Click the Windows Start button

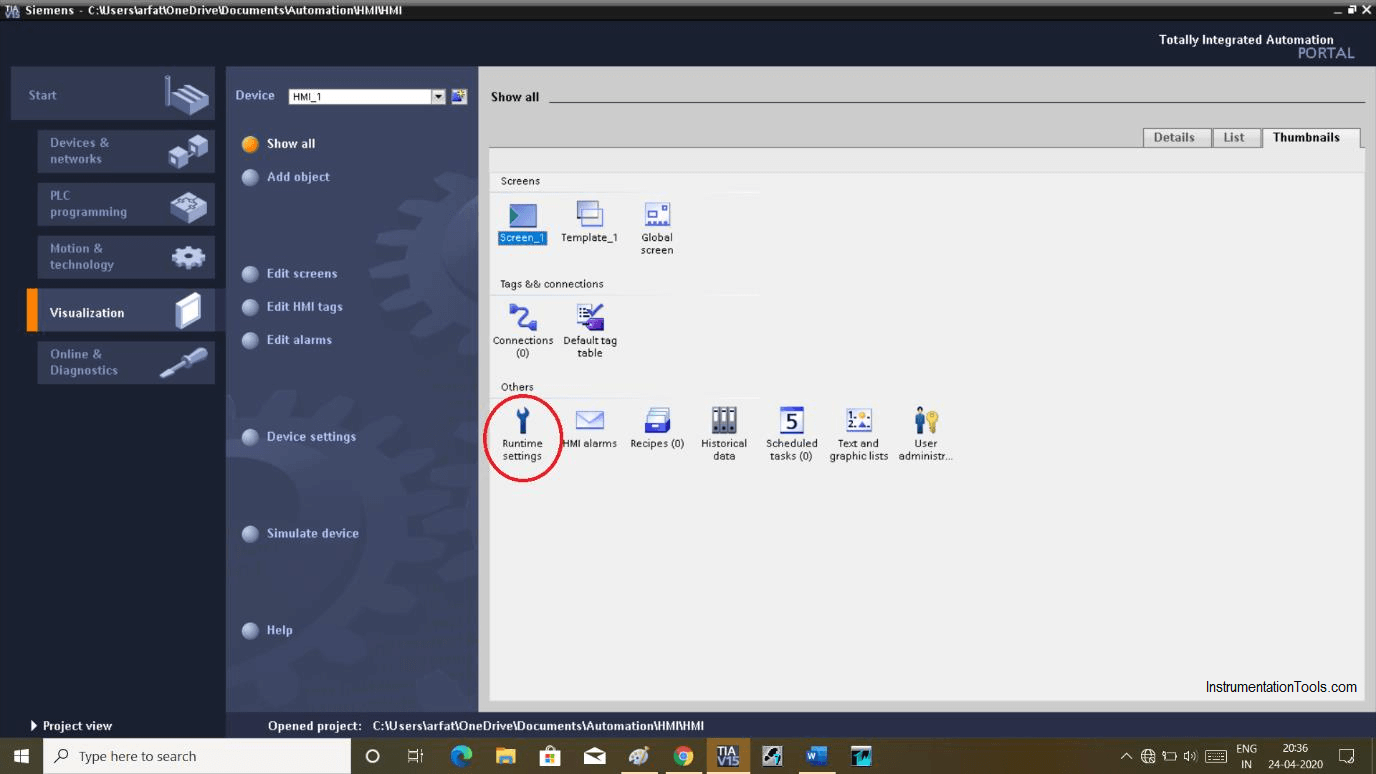21,756
